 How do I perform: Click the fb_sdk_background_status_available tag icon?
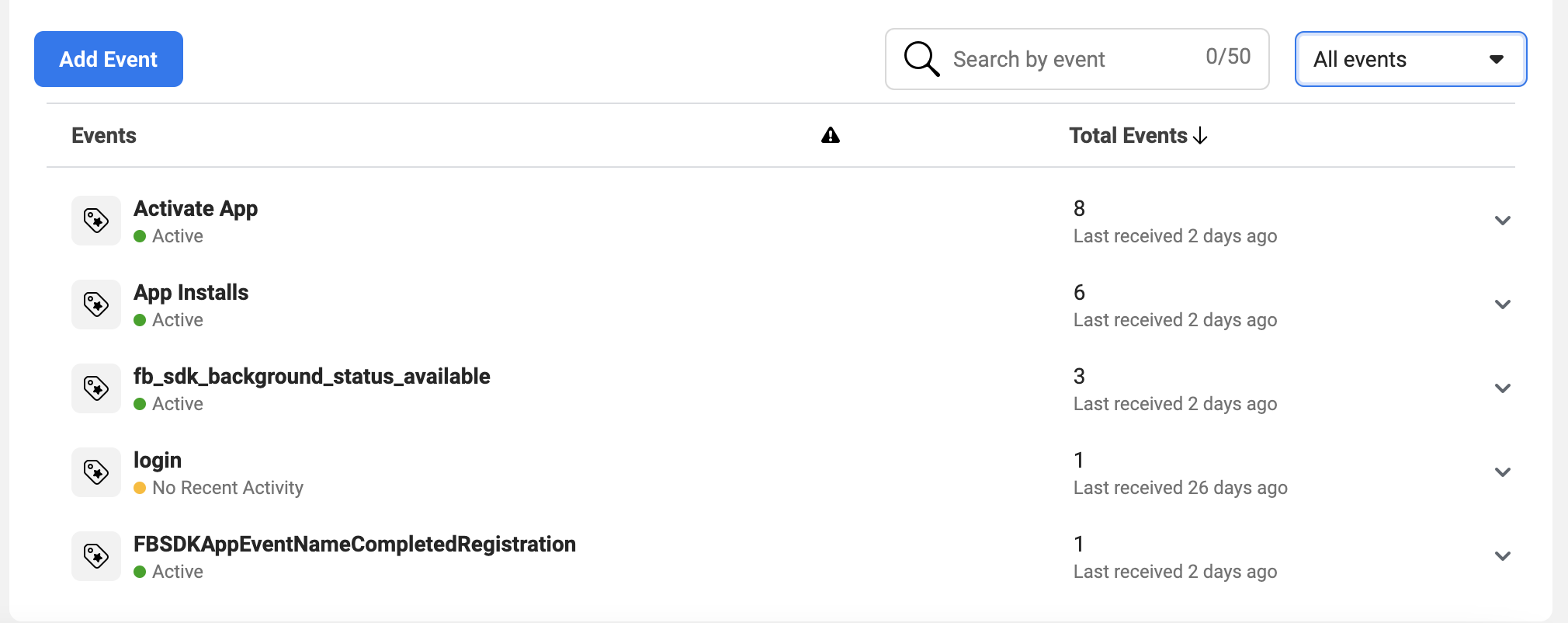click(96, 388)
